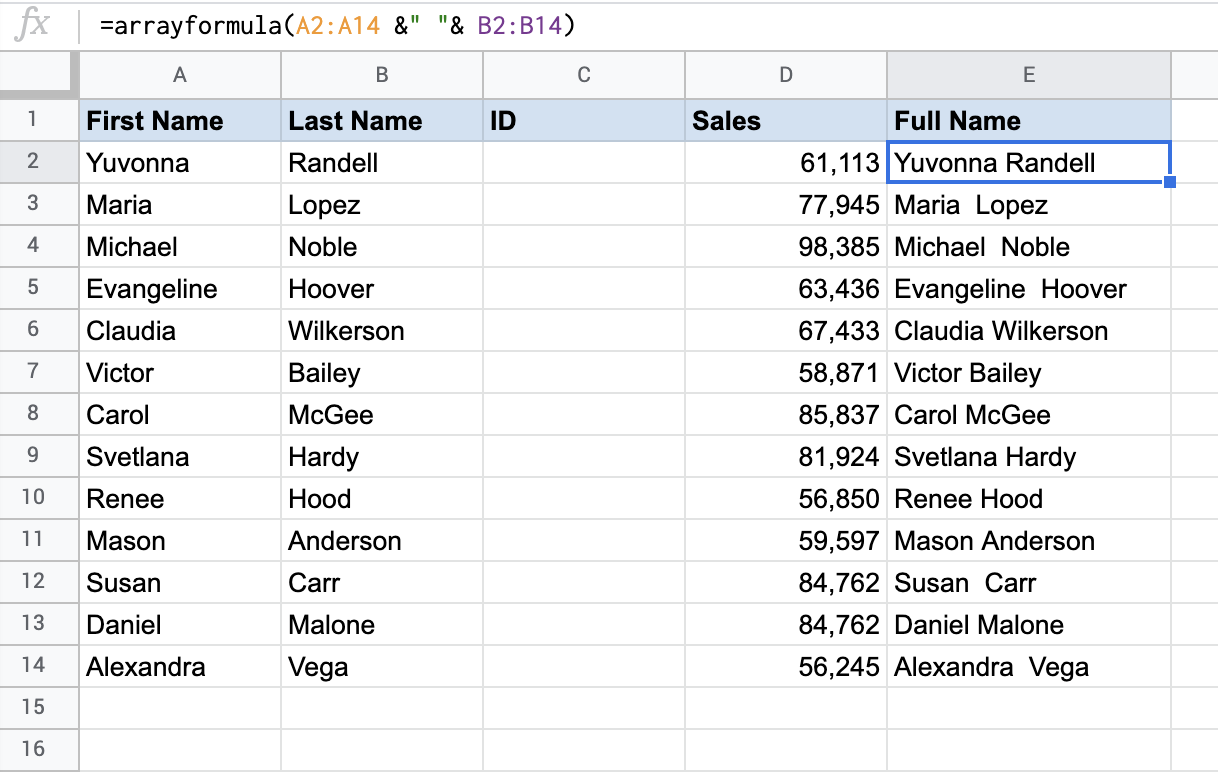The image size is (1218, 772).
Task: Click the First Name header cell
Action: coord(180,121)
